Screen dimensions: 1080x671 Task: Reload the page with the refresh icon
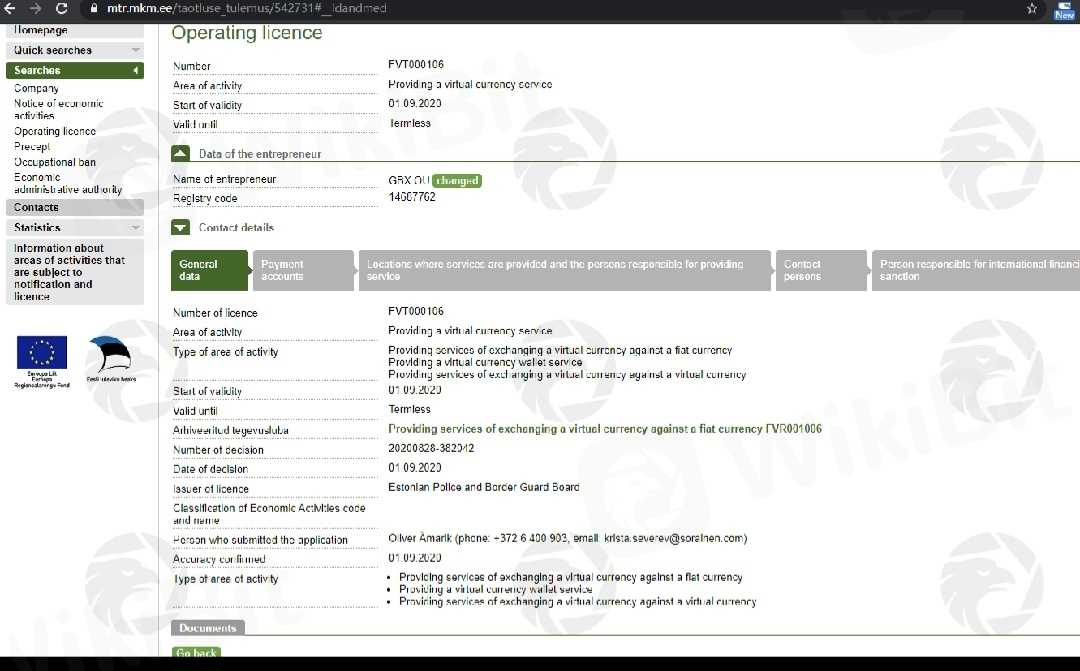click(x=62, y=8)
